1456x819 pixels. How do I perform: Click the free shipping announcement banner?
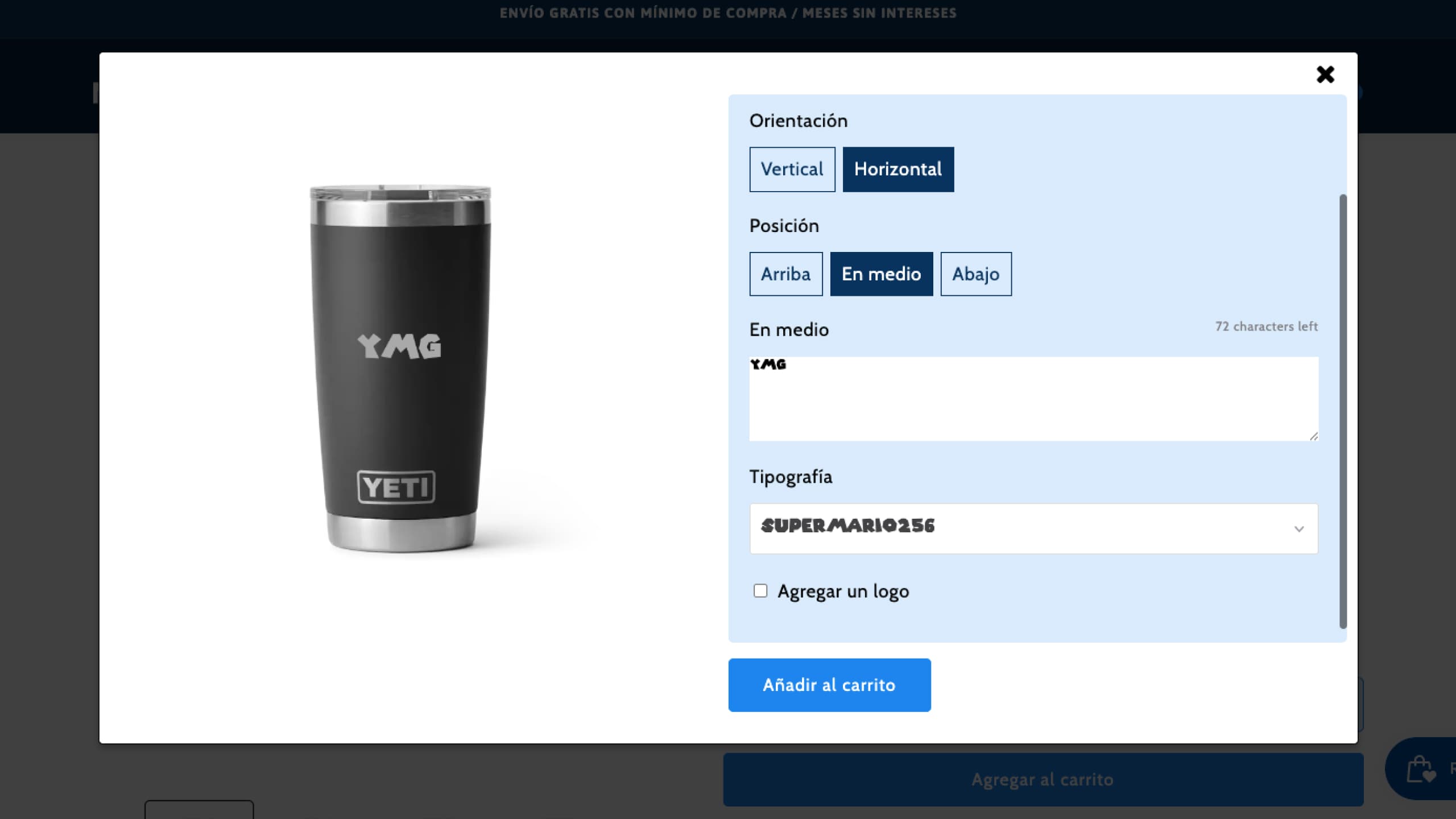coord(728,13)
